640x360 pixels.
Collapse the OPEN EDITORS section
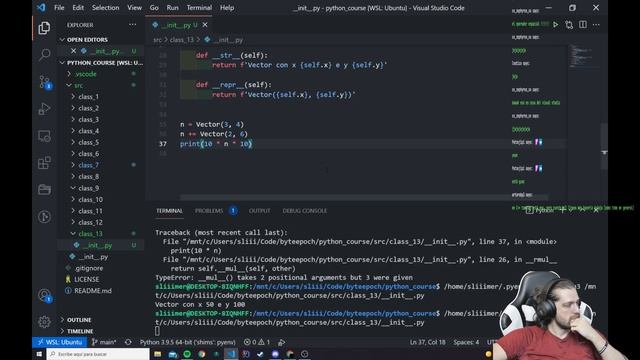pos(100,40)
